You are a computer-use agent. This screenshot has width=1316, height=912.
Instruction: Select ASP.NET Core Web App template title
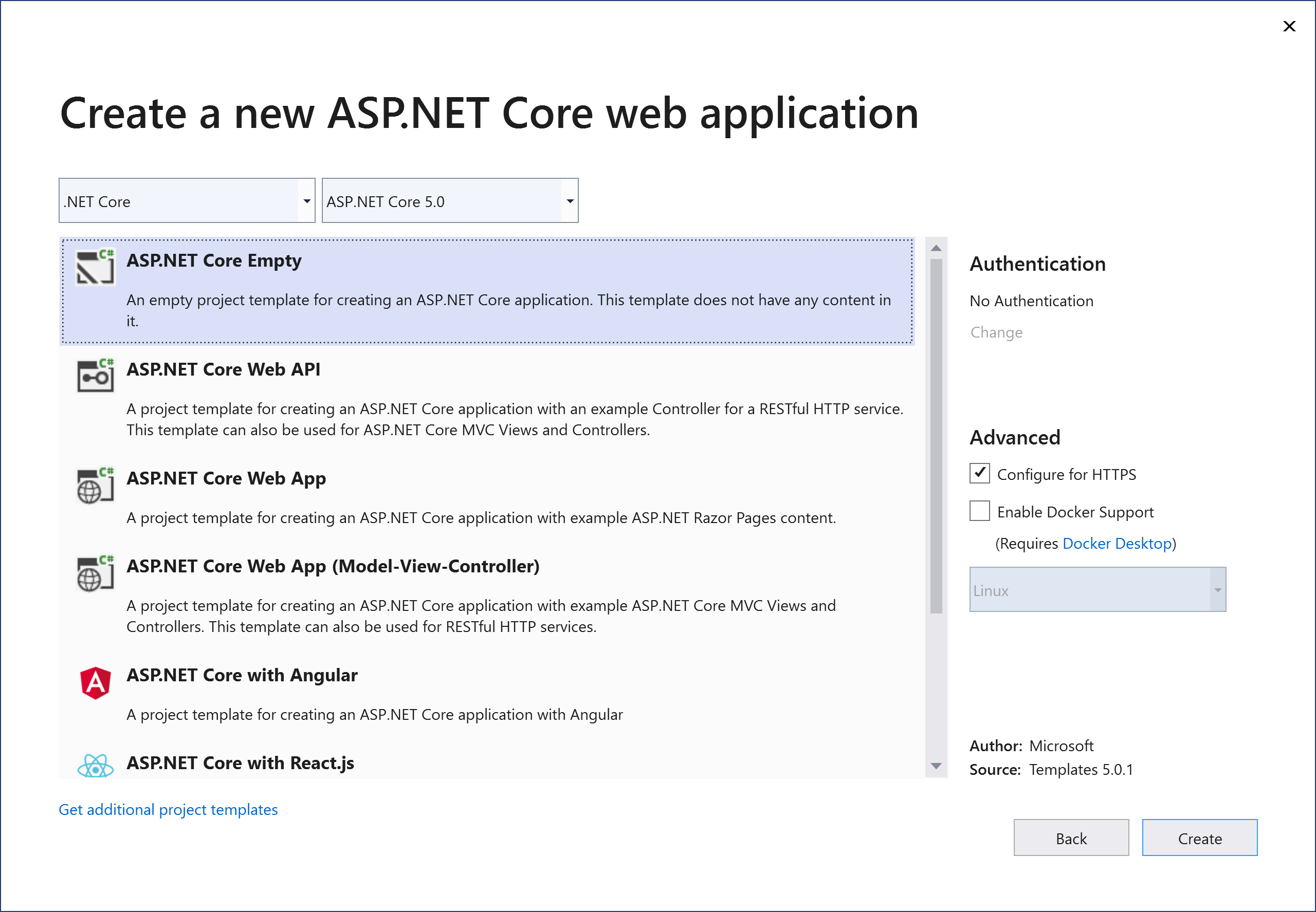pos(226,479)
